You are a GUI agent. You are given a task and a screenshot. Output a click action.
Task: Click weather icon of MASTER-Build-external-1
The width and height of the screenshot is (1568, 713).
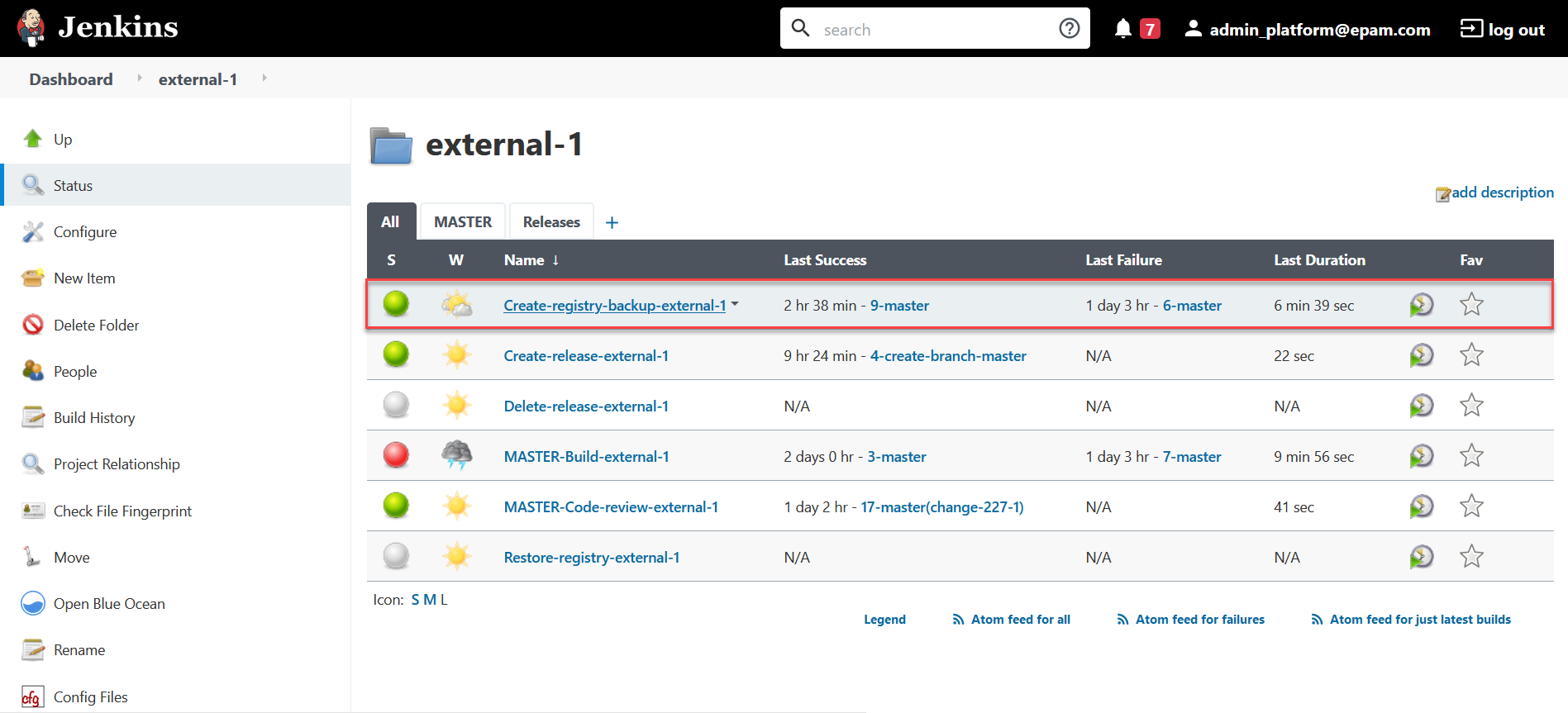coord(457,455)
